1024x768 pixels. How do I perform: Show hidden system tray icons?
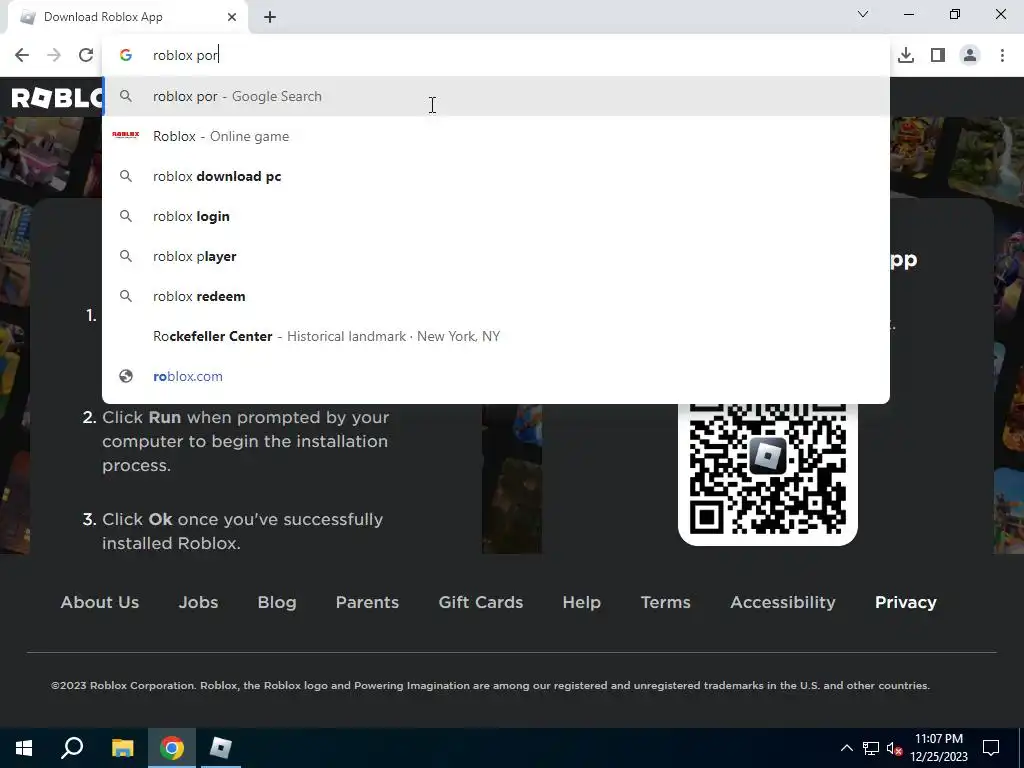pyautogui.click(x=846, y=748)
